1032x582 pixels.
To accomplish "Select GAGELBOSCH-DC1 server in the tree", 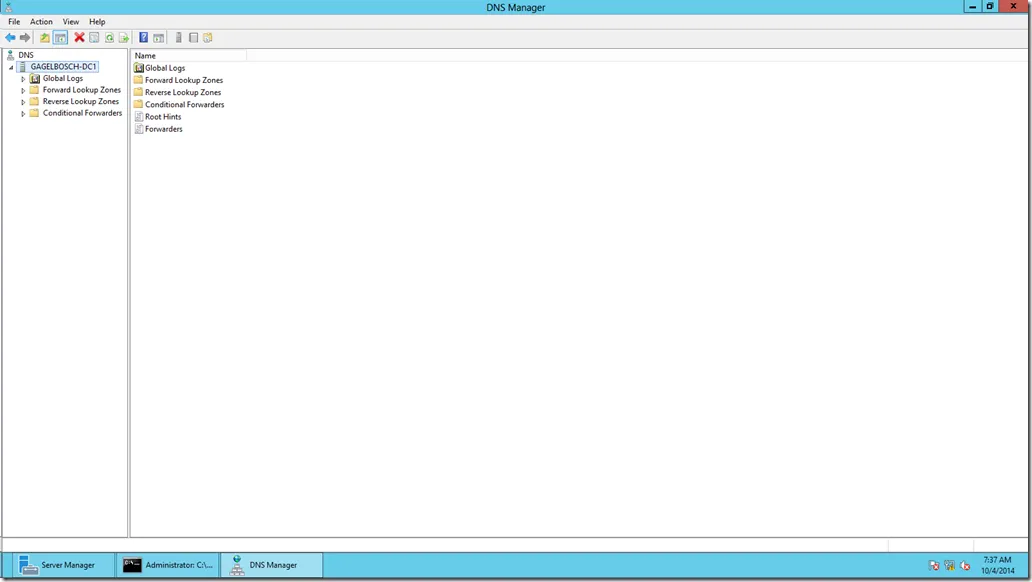I will [63, 66].
